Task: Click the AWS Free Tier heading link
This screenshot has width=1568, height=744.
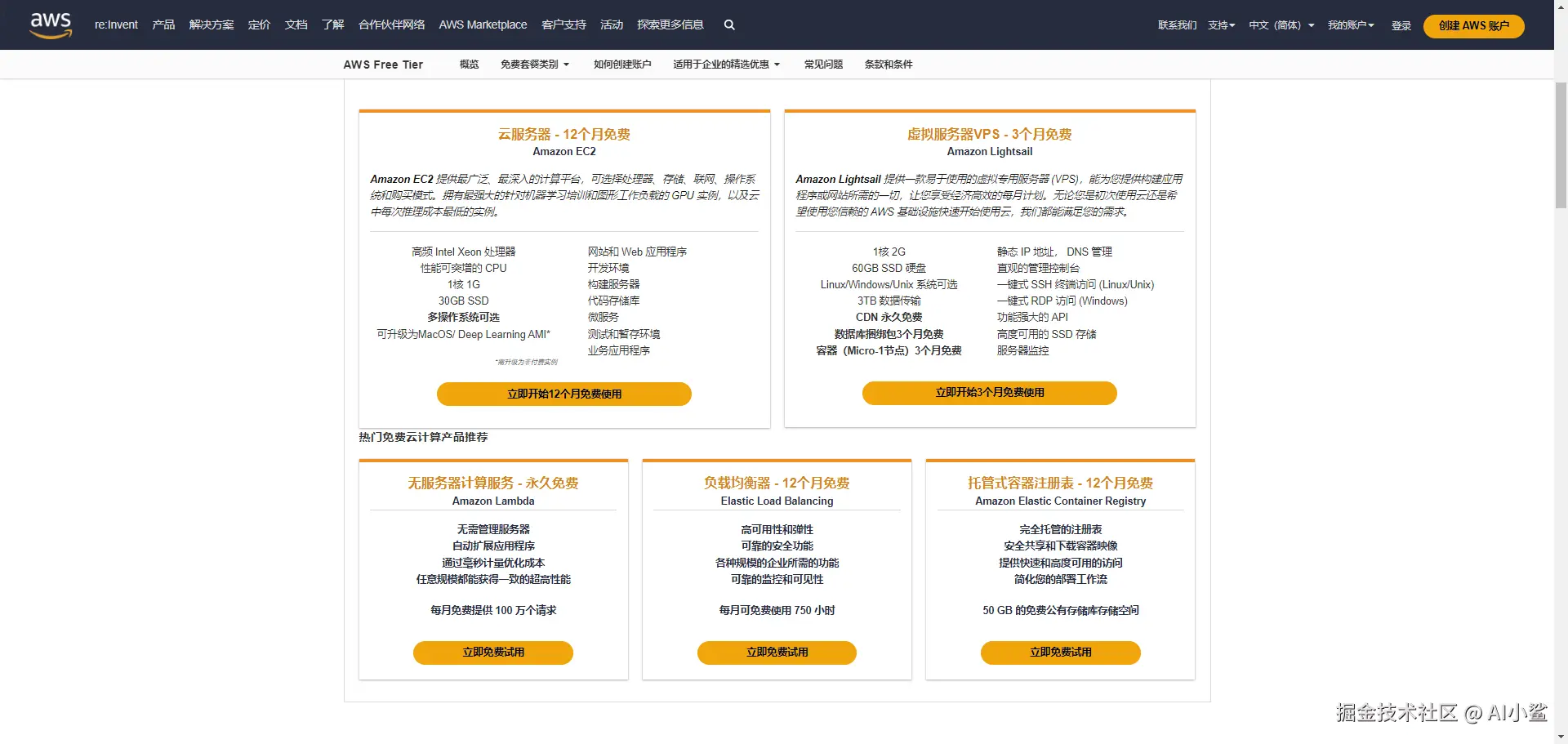Action: coord(383,65)
